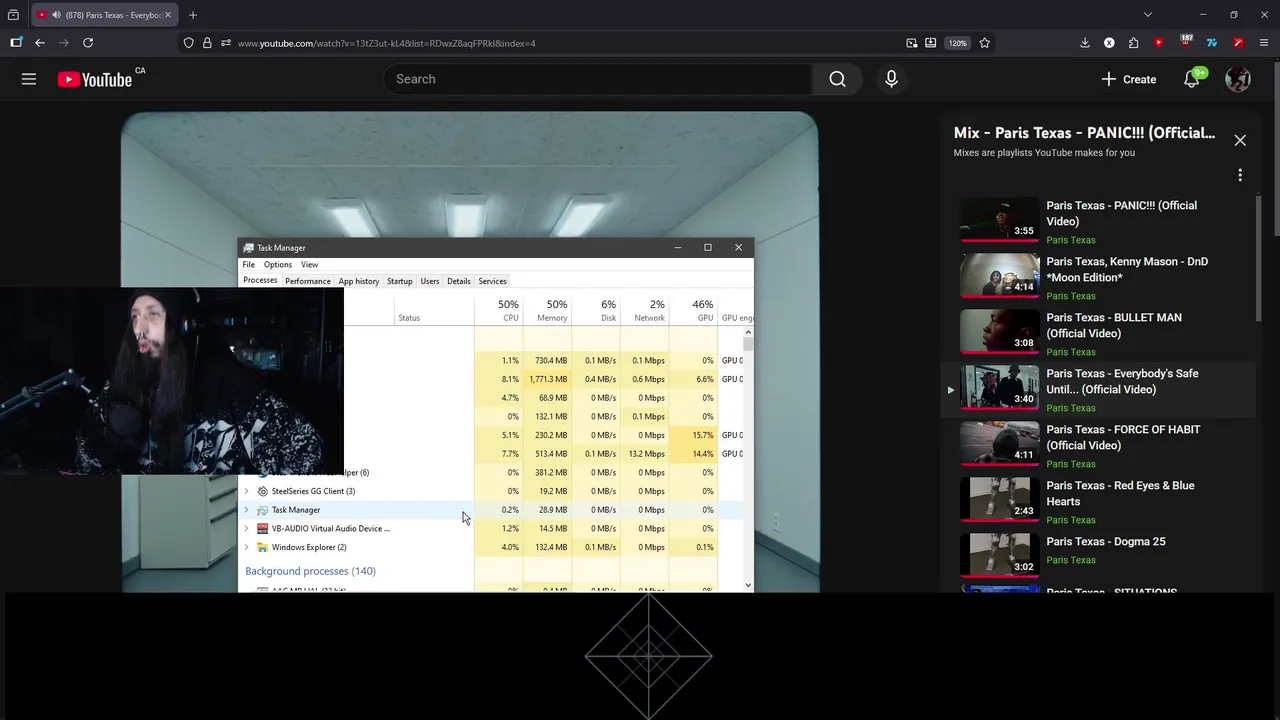Go back with the browser back arrow
Screen dimensions: 1280x720
tap(40, 43)
